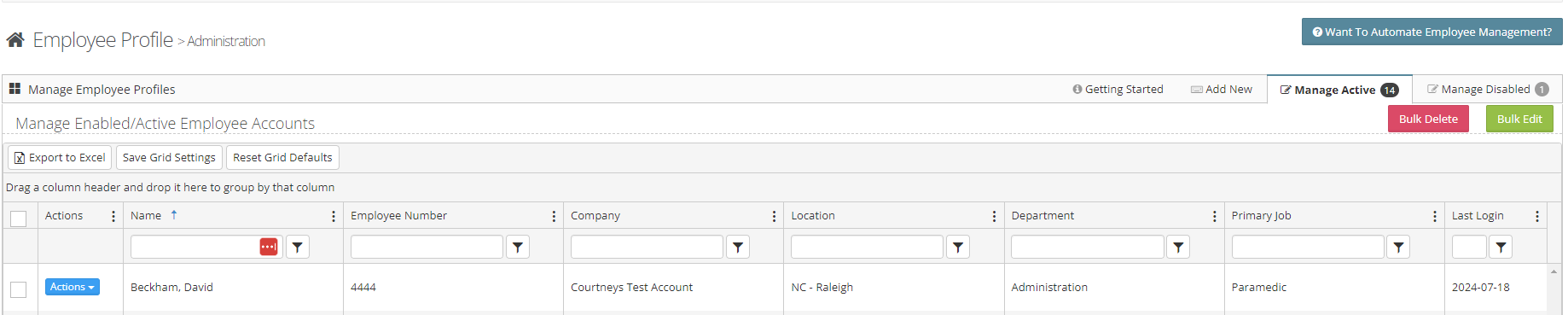The width and height of the screenshot is (1568, 315).
Task: Open the Company column three-dot menu
Action: (774, 217)
